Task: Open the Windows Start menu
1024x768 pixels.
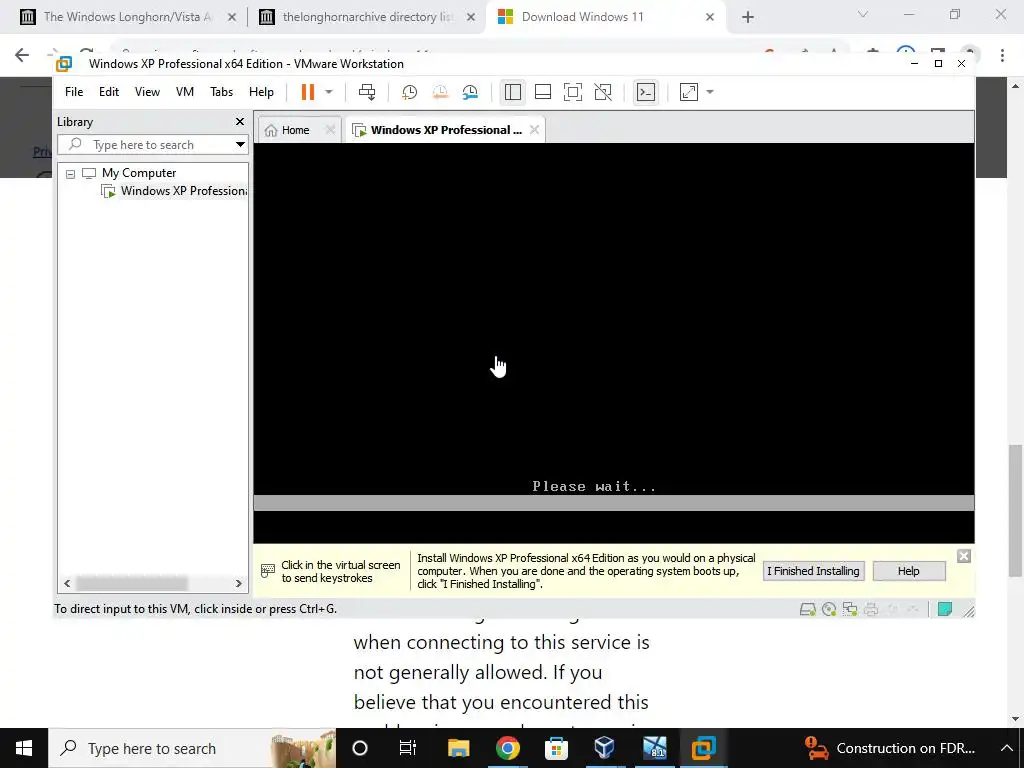Action: click(24, 748)
